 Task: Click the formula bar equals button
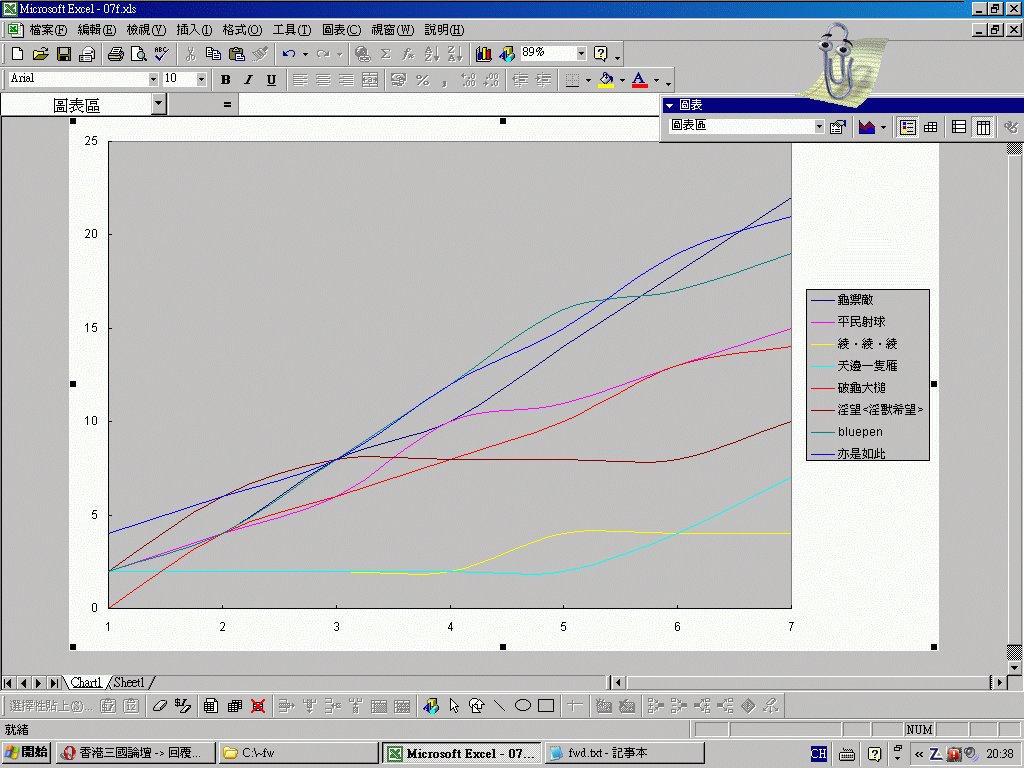coord(227,104)
